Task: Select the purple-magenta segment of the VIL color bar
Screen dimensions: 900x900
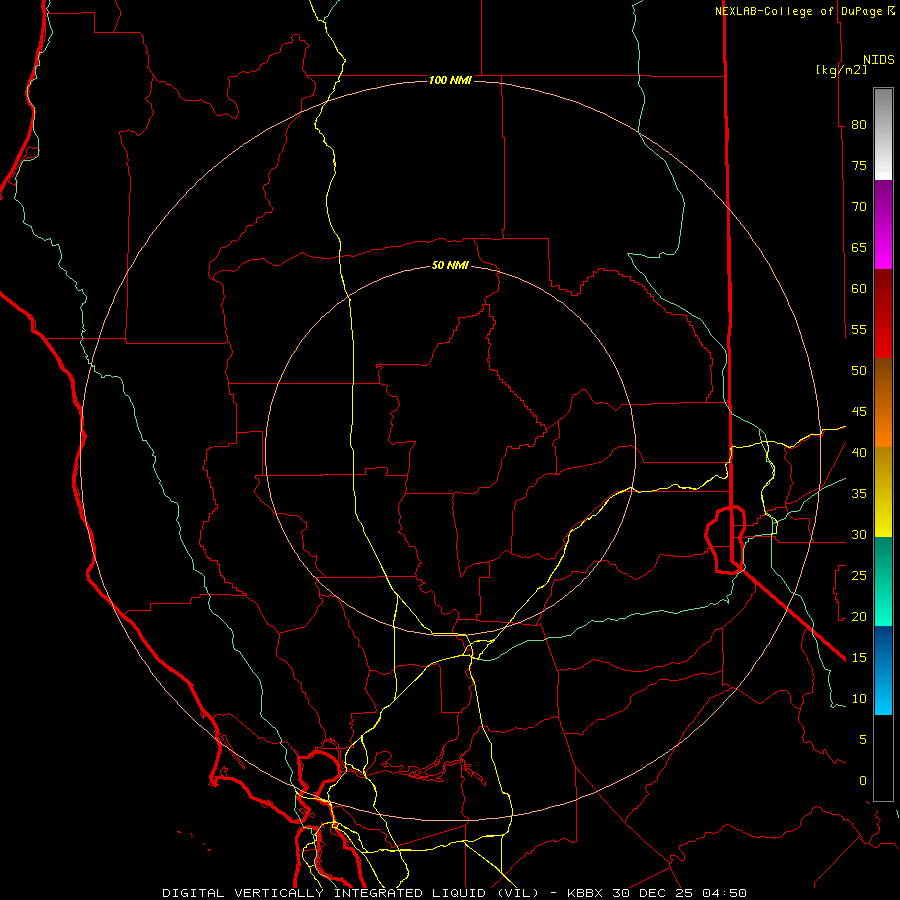Action: [x=883, y=224]
